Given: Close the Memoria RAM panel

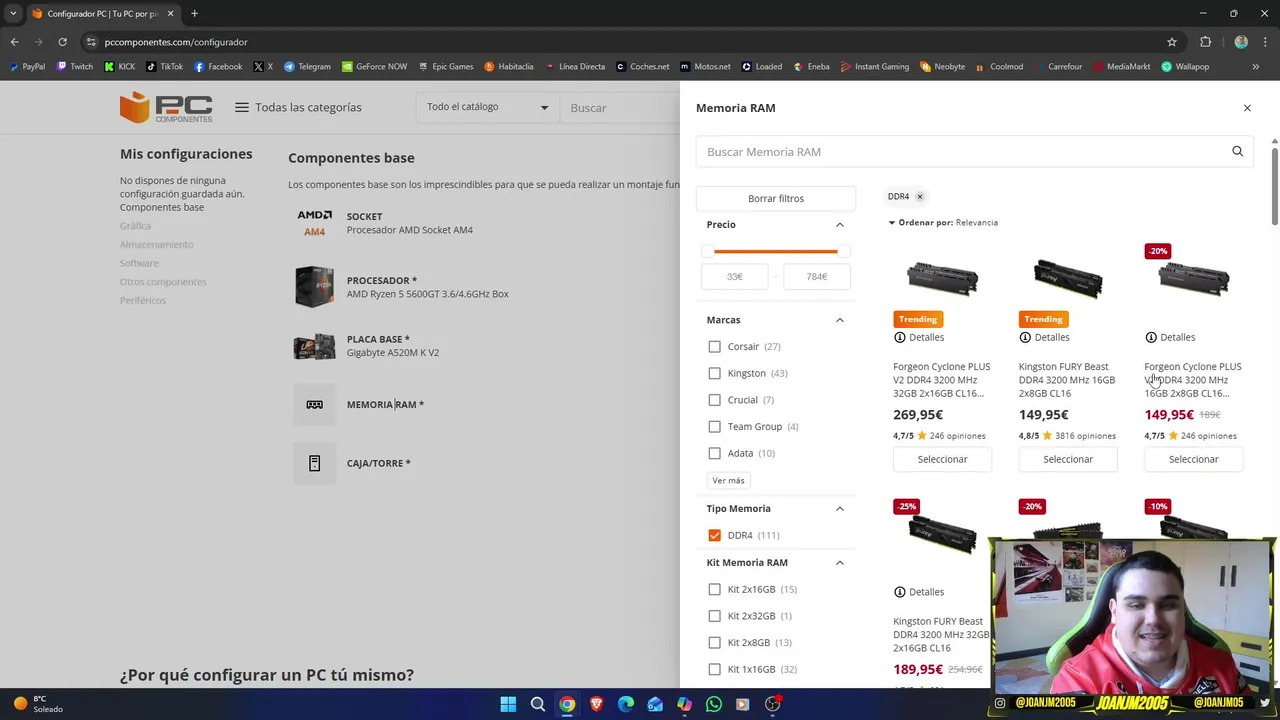Looking at the screenshot, I should (x=1247, y=108).
